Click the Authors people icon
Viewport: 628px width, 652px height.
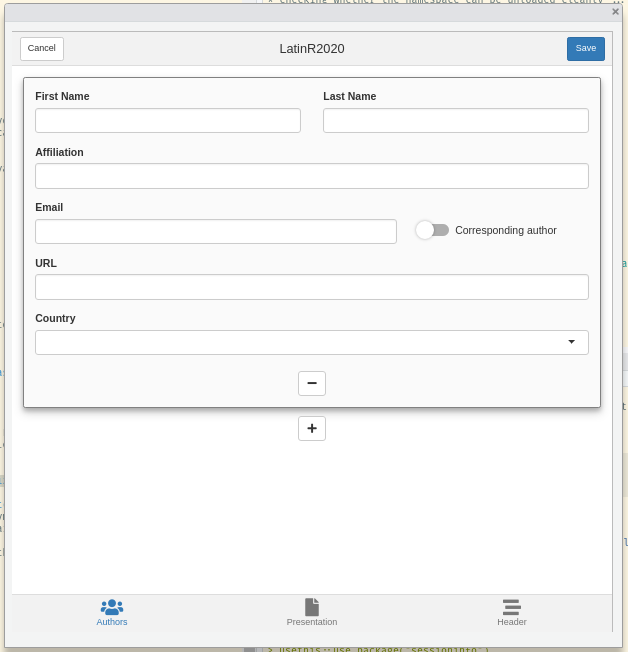pos(112,607)
